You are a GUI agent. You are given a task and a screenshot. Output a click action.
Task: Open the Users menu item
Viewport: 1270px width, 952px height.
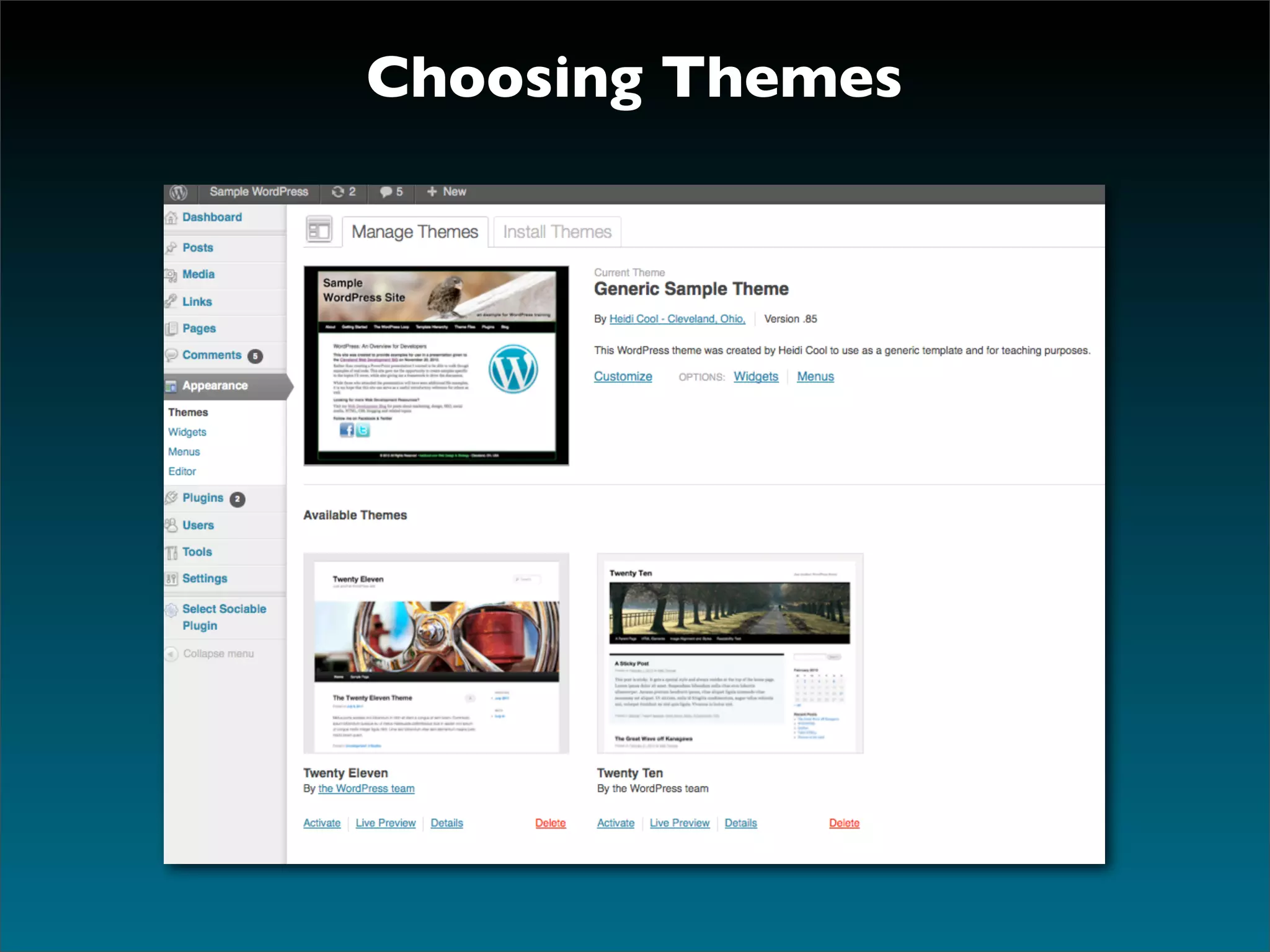pos(198,526)
